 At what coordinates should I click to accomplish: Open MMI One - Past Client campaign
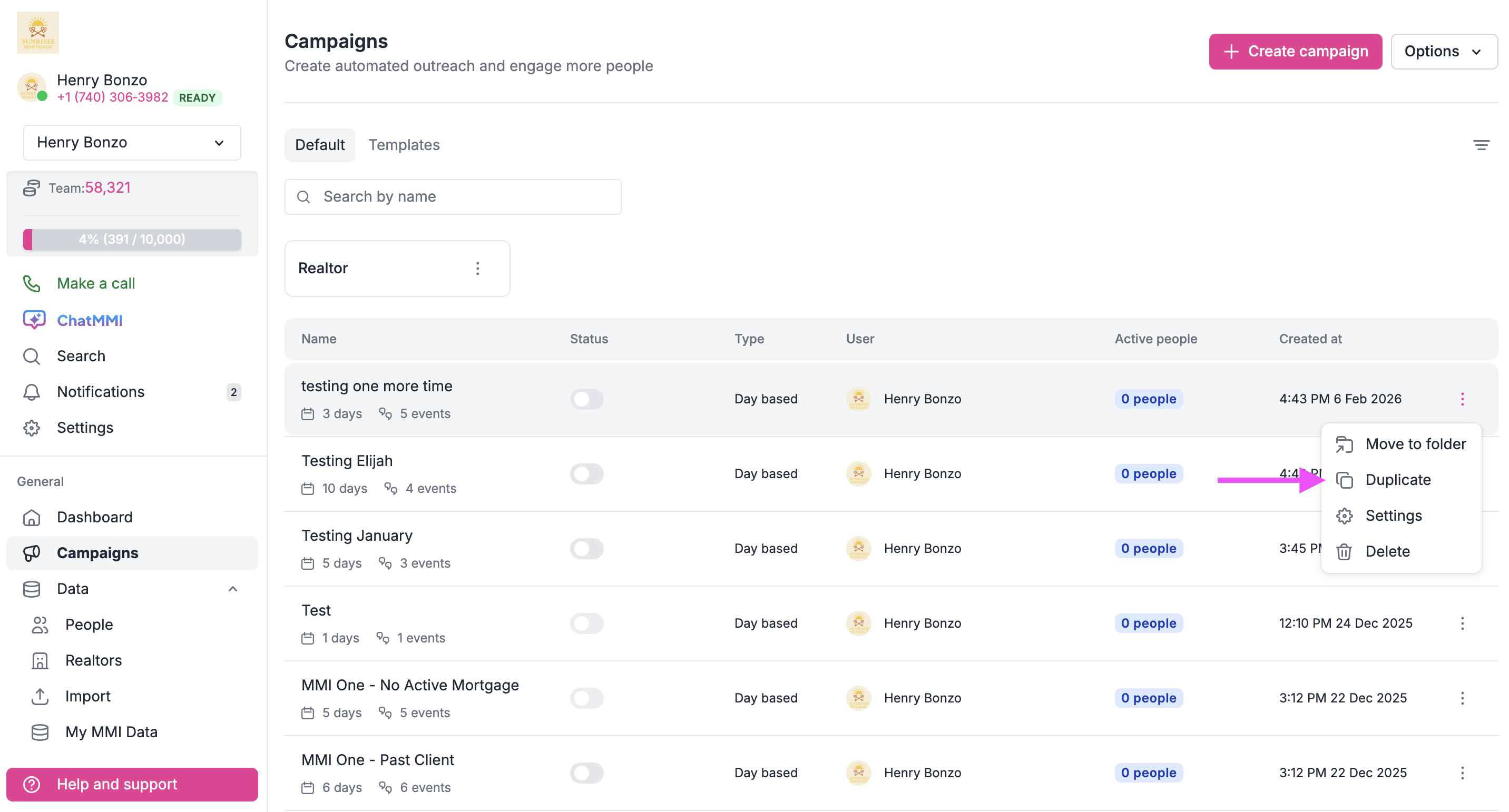(x=377, y=760)
